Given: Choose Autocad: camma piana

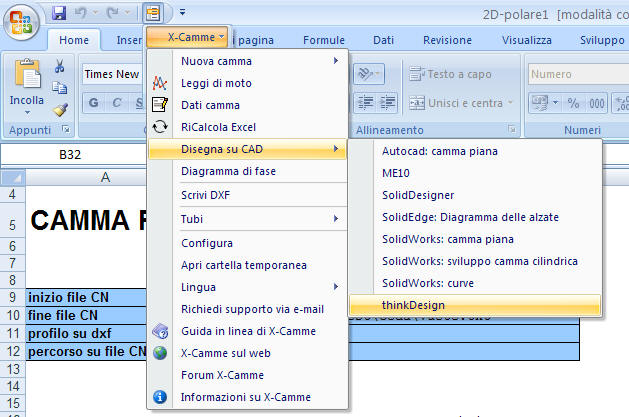Looking at the screenshot, I should point(475,151).
